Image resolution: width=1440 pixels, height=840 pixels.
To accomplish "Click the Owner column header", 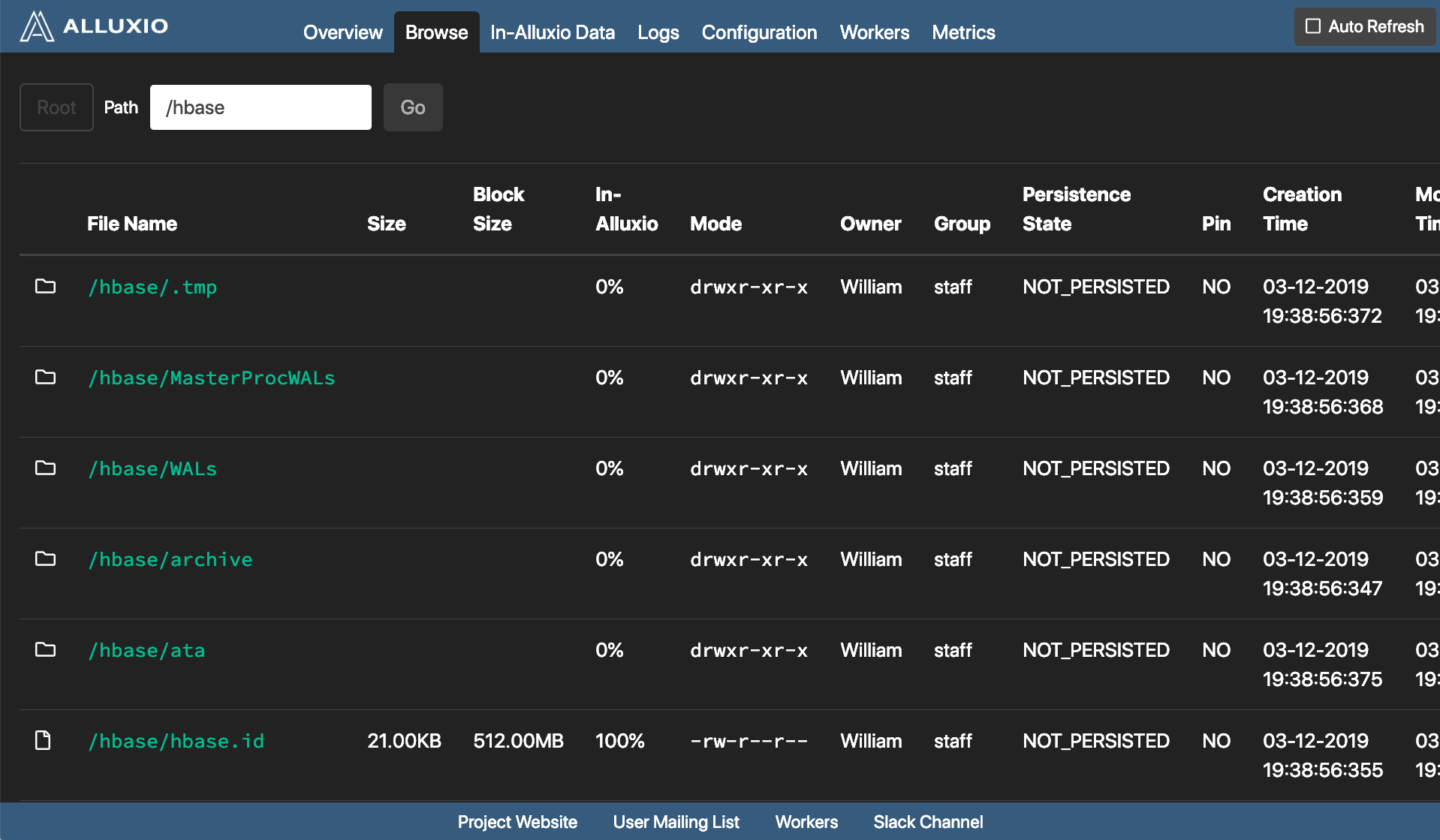I will click(870, 224).
